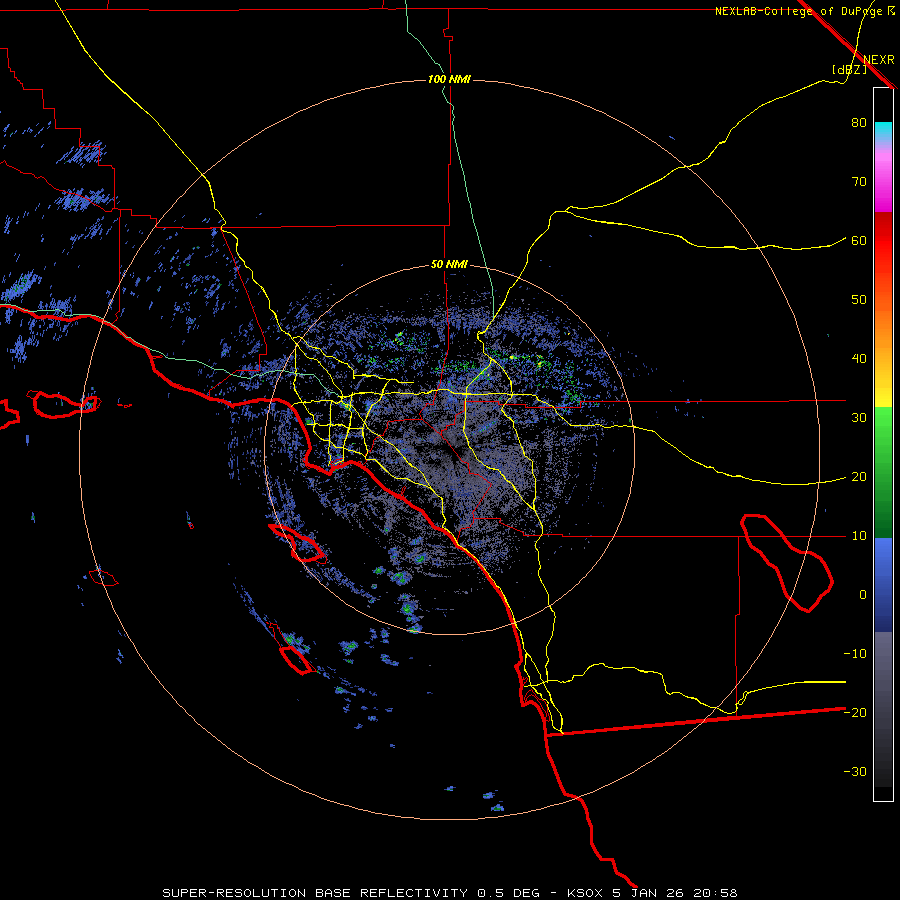Click the "KSOX" station identifier in the caption
The width and height of the screenshot is (900, 900).
[583, 893]
